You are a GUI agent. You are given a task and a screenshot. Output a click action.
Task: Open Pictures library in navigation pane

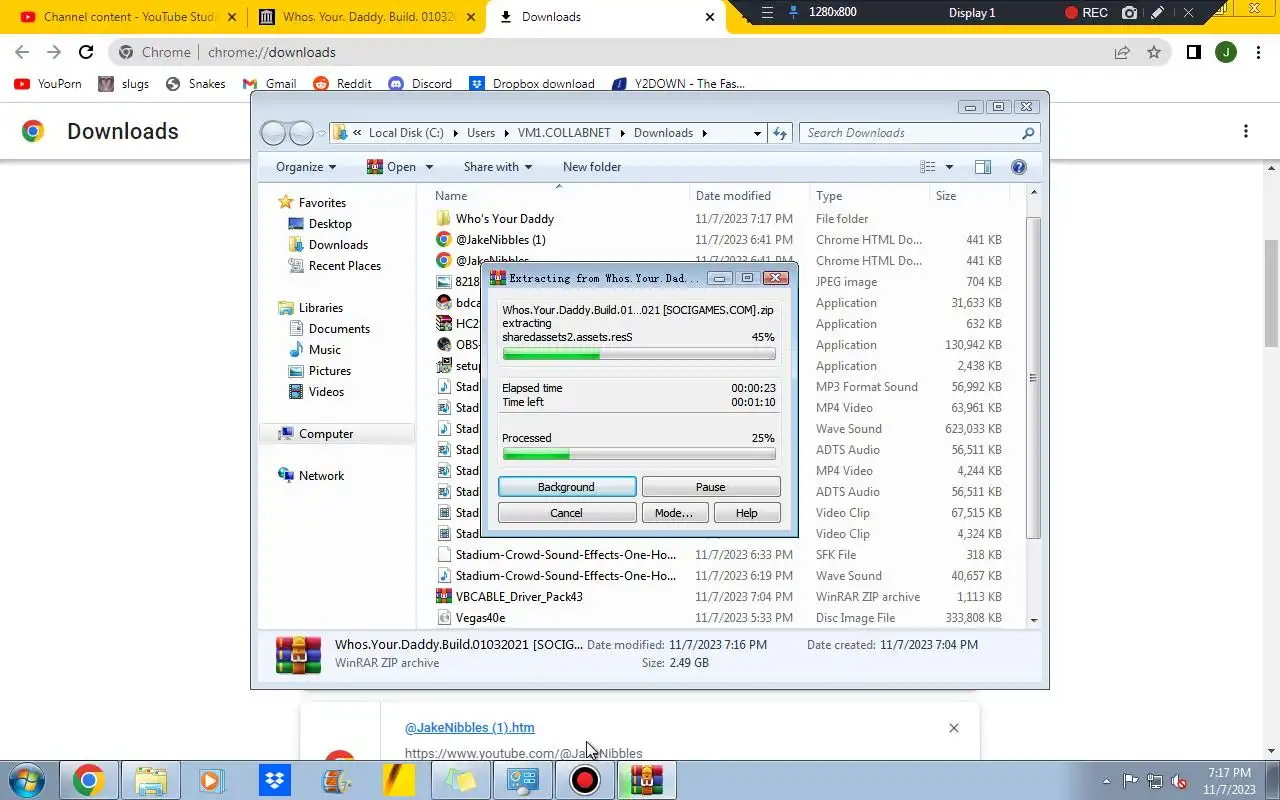(x=330, y=371)
